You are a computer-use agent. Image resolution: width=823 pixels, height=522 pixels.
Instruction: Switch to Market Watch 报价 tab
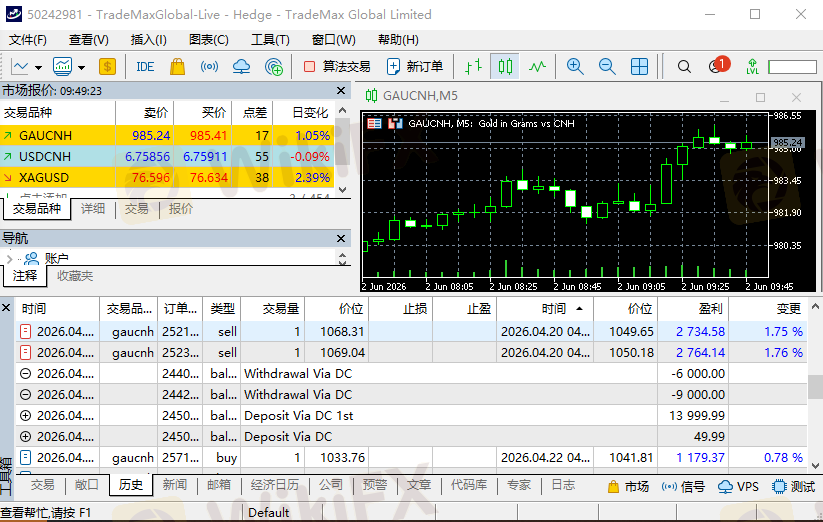(181, 209)
